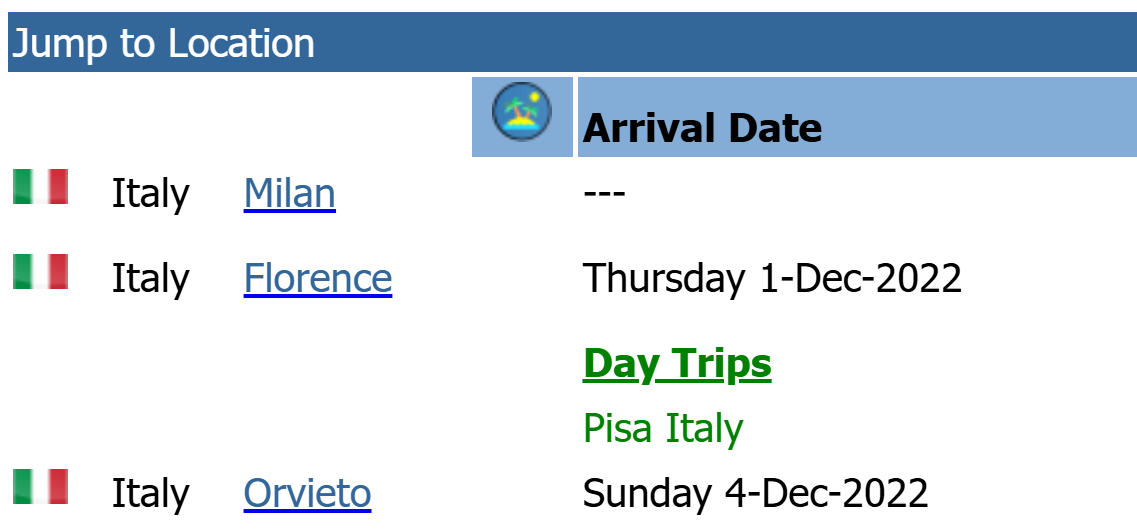The image size is (1137, 532).
Task: Click the word Jump in the header
Action: (60, 44)
